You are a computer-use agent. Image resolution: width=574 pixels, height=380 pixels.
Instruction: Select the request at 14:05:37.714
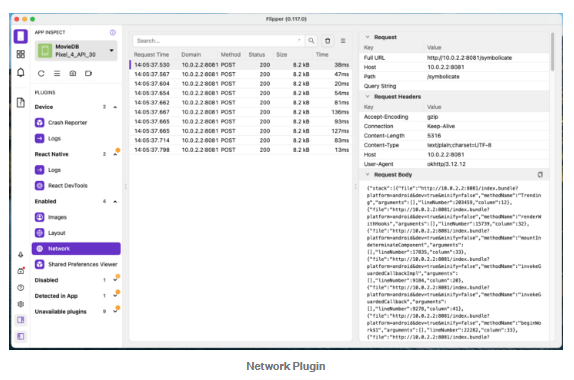click(x=241, y=140)
